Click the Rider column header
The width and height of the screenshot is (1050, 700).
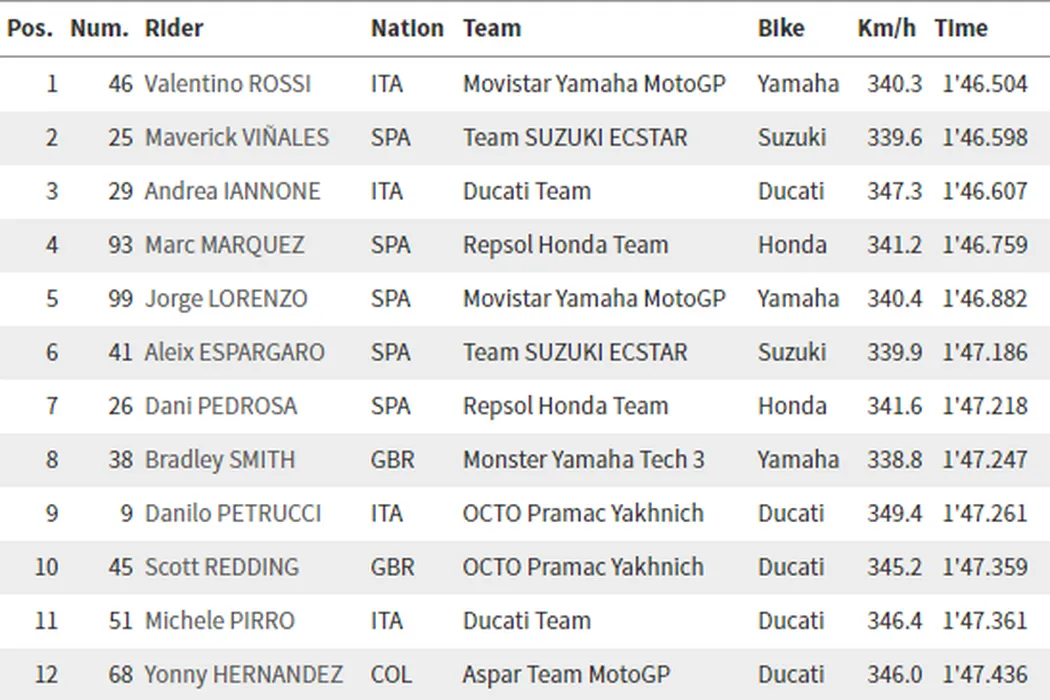point(174,29)
